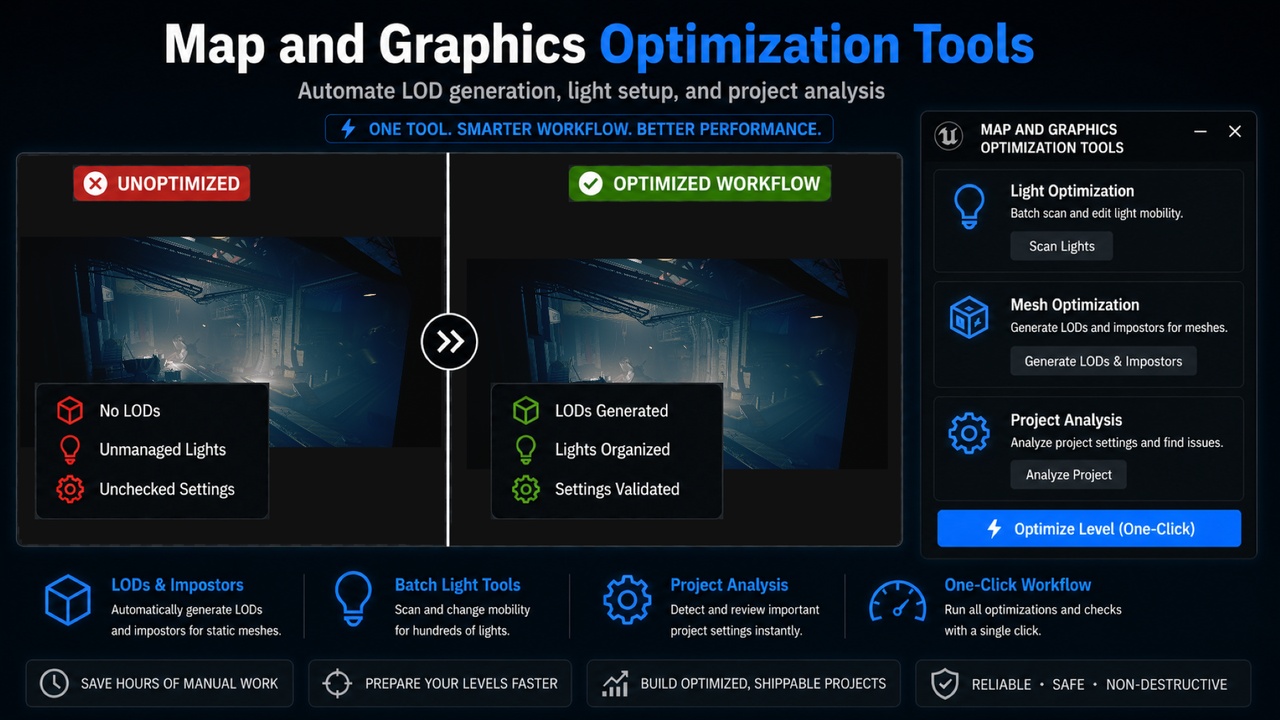Click the lightning bolt on Optimize Level button
The image size is (1280, 720).
(x=994, y=529)
